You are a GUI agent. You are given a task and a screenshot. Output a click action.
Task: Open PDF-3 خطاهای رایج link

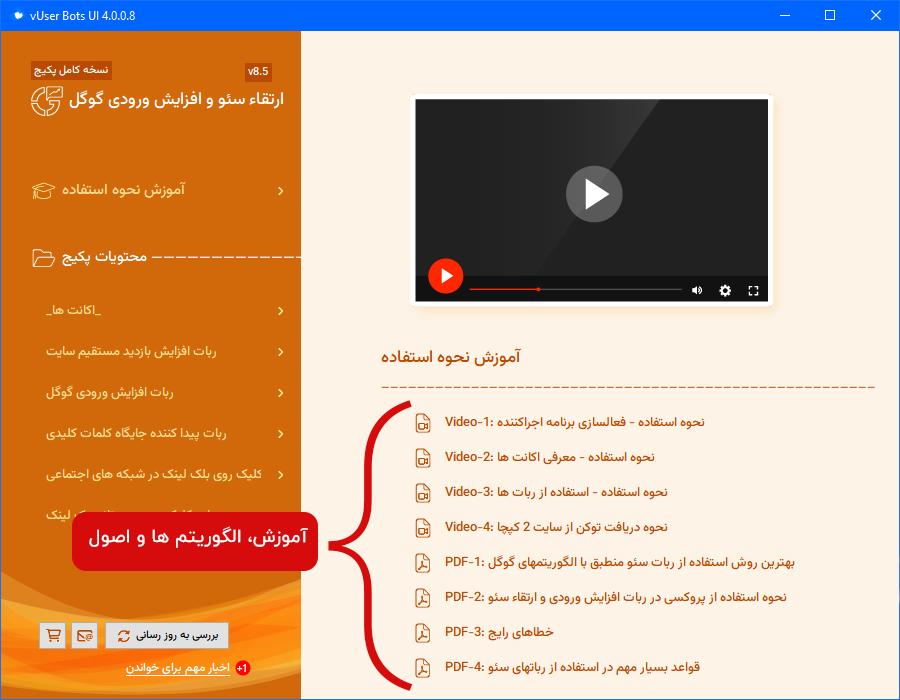(x=499, y=632)
